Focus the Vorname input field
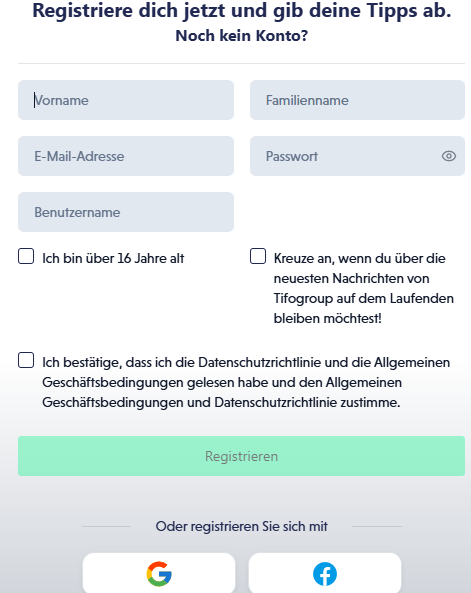 [x=126, y=100]
